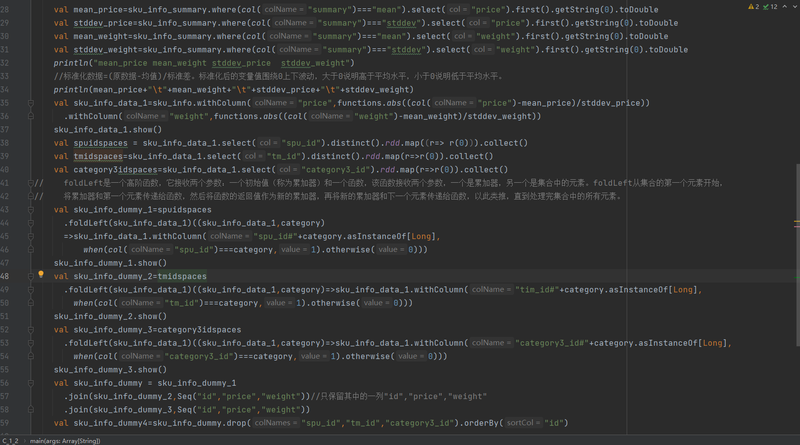Click the tmidspaces variable on line 39
The height and width of the screenshot is (445, 800).
click(x=98, y=156)
